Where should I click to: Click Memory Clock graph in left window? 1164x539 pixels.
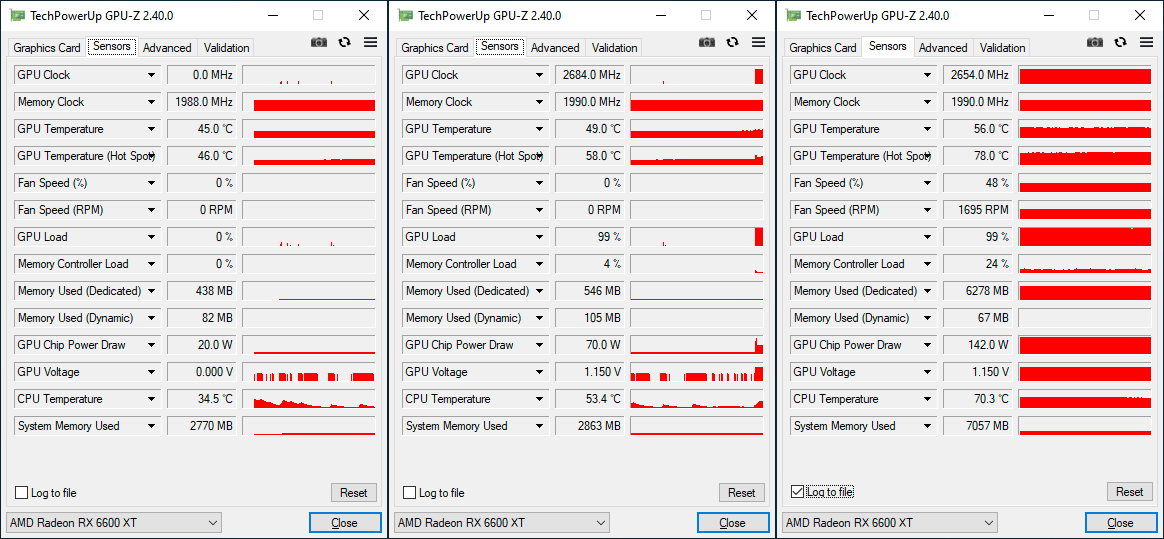pyautogui.click(x=309, y=102)
